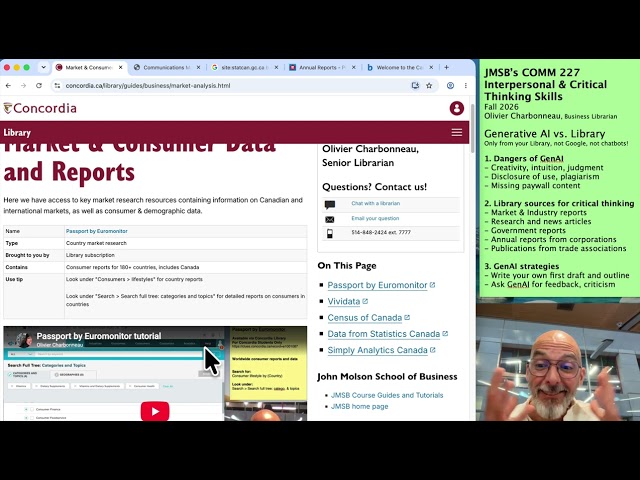Switch to the Communications tab

[167, 67]
